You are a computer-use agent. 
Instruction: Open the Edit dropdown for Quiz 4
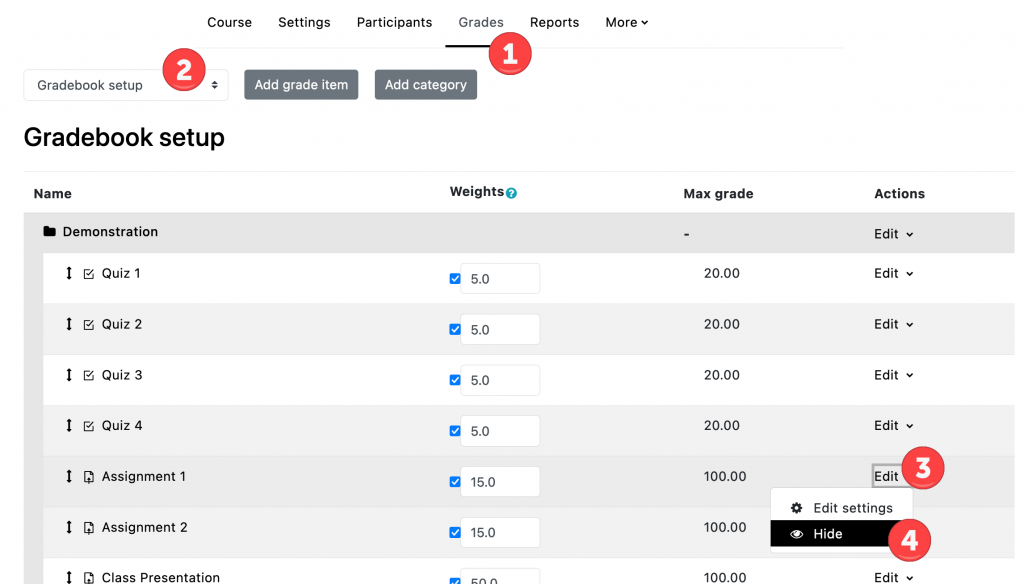[x=893, y=425]
